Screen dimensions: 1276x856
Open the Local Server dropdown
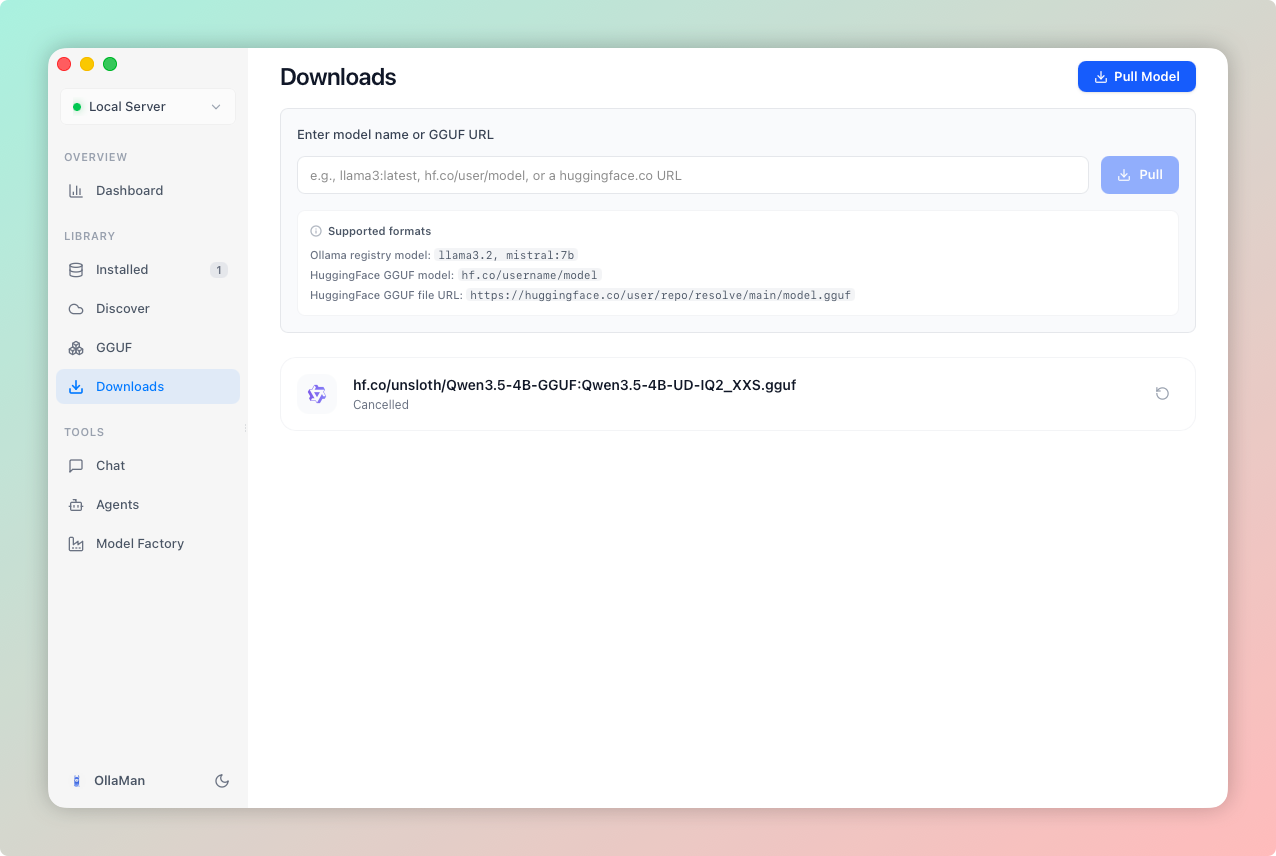pyautogui.click(x=148, y=107)
